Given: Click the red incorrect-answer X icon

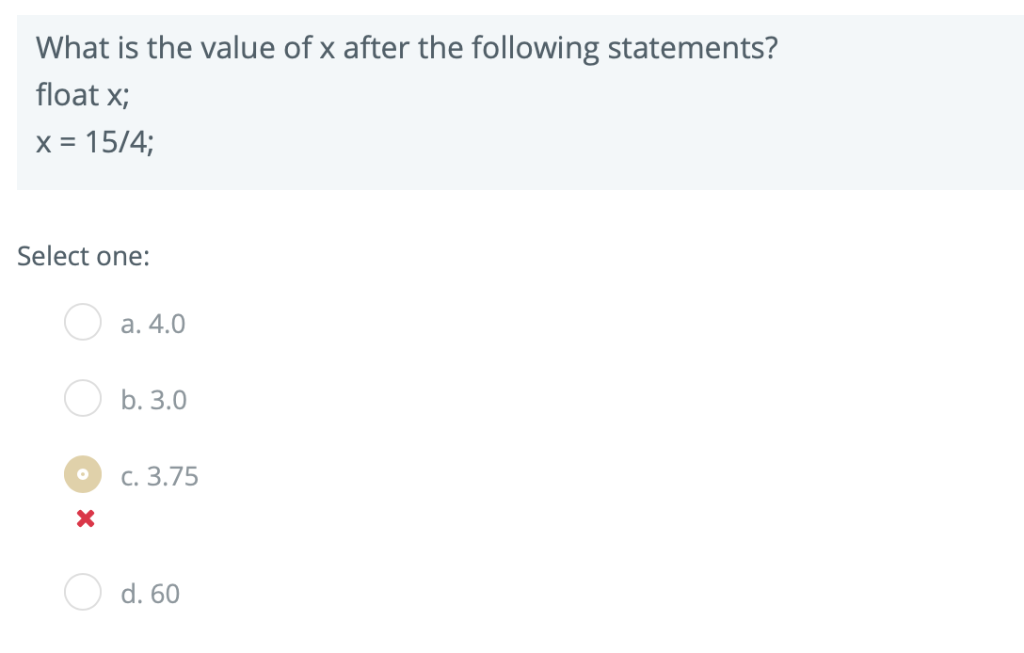Looking at the screenshot, I should click(x=84, y=518).
